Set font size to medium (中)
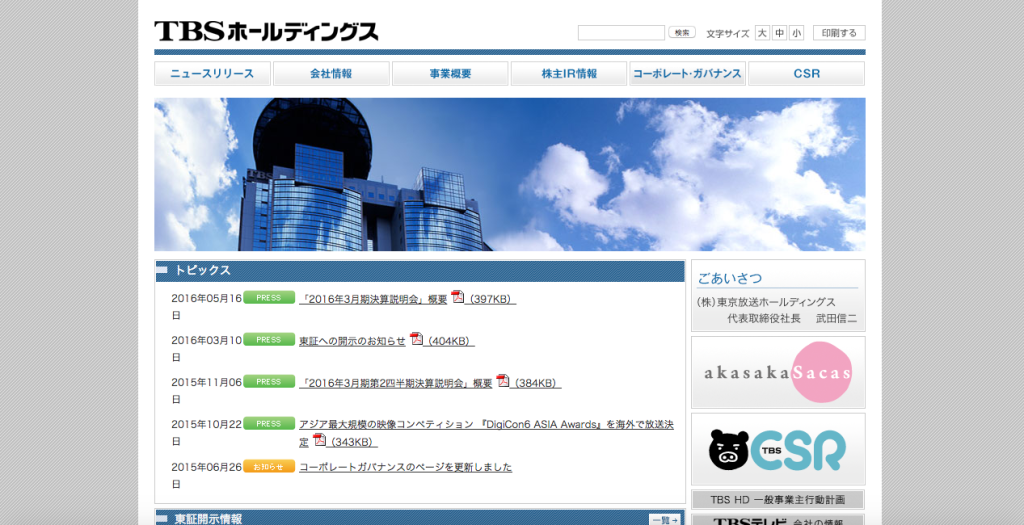This screenshot has width=1024, height=525. 779,33
